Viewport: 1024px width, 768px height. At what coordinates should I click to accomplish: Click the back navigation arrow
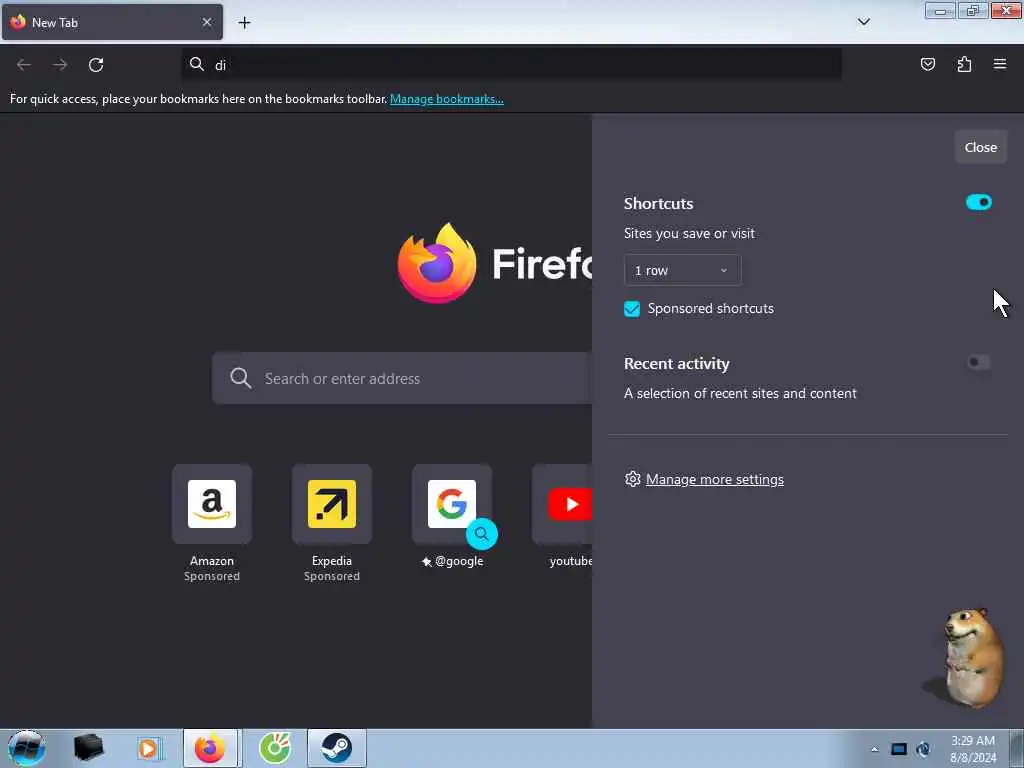[24, 65]
